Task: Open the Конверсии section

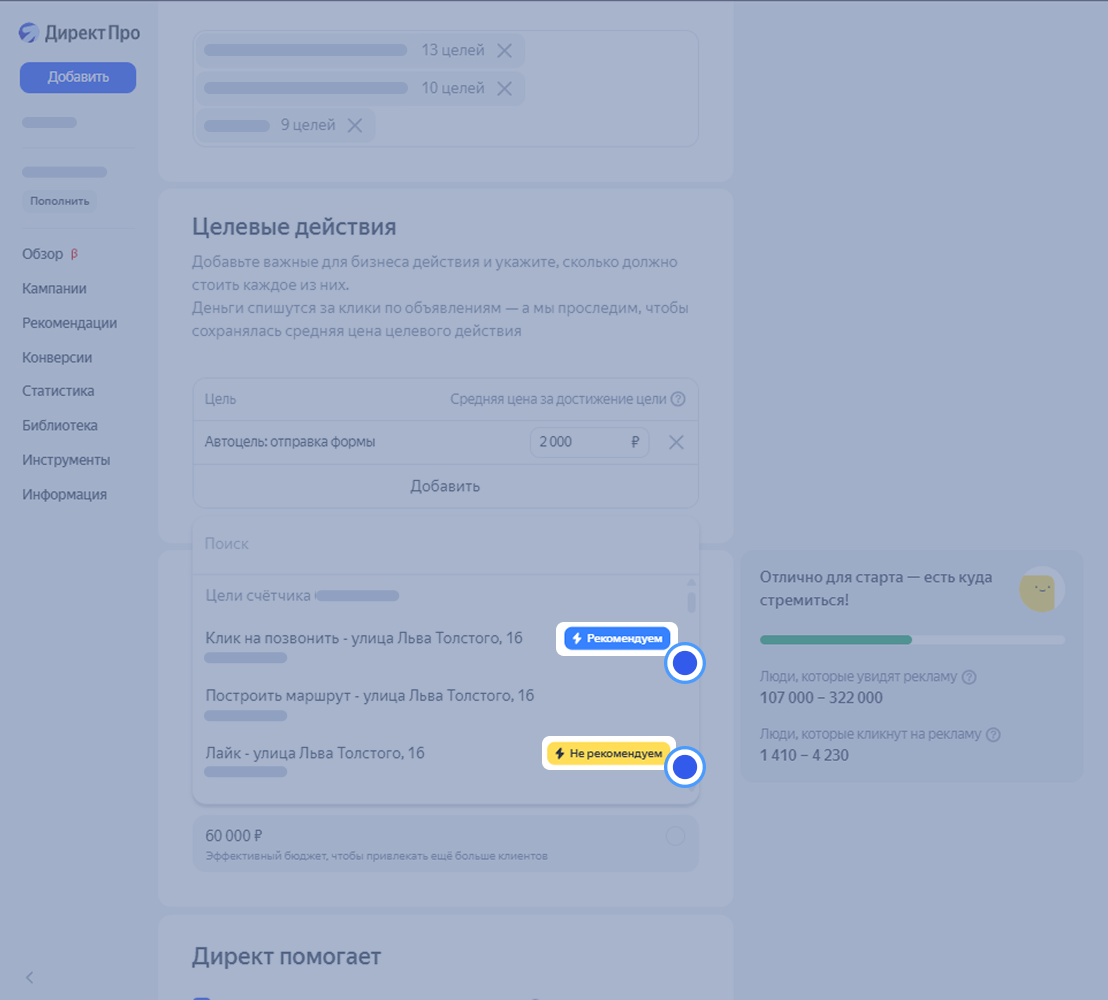Action: (x=57, y=358)
